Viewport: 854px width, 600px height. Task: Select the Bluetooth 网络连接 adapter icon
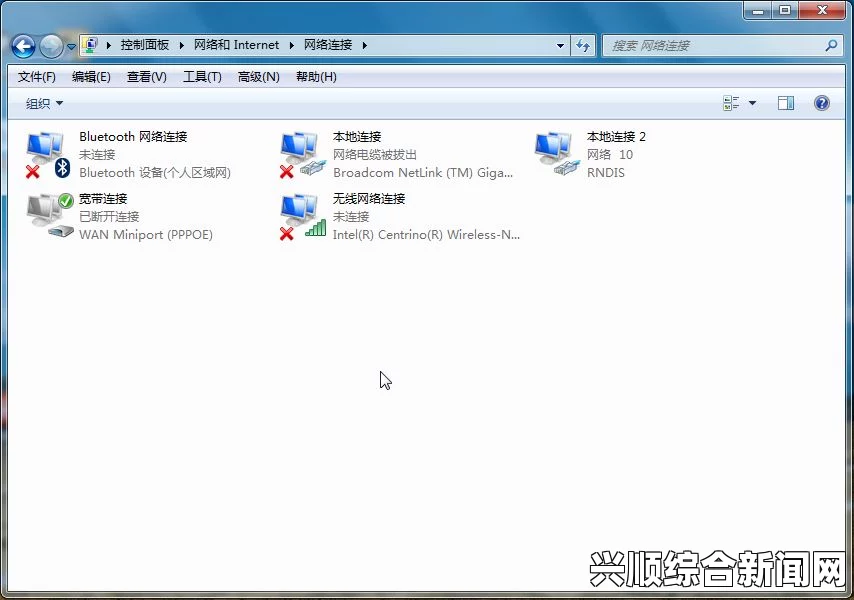pyautogui.click(x=48, y=155)
